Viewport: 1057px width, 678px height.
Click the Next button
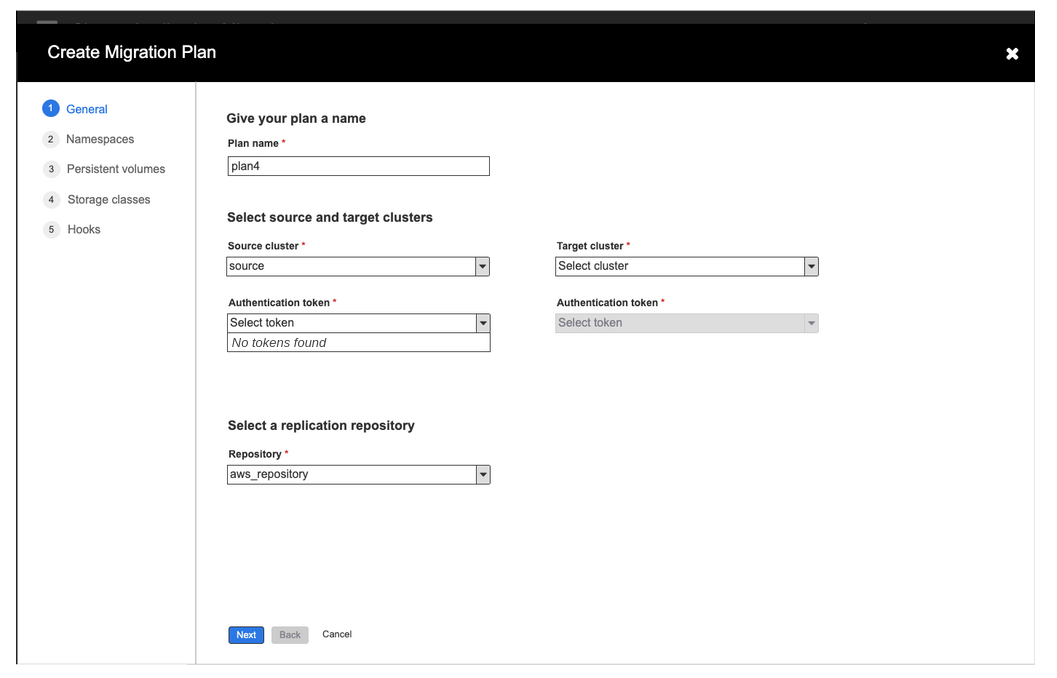click(245, 634)
